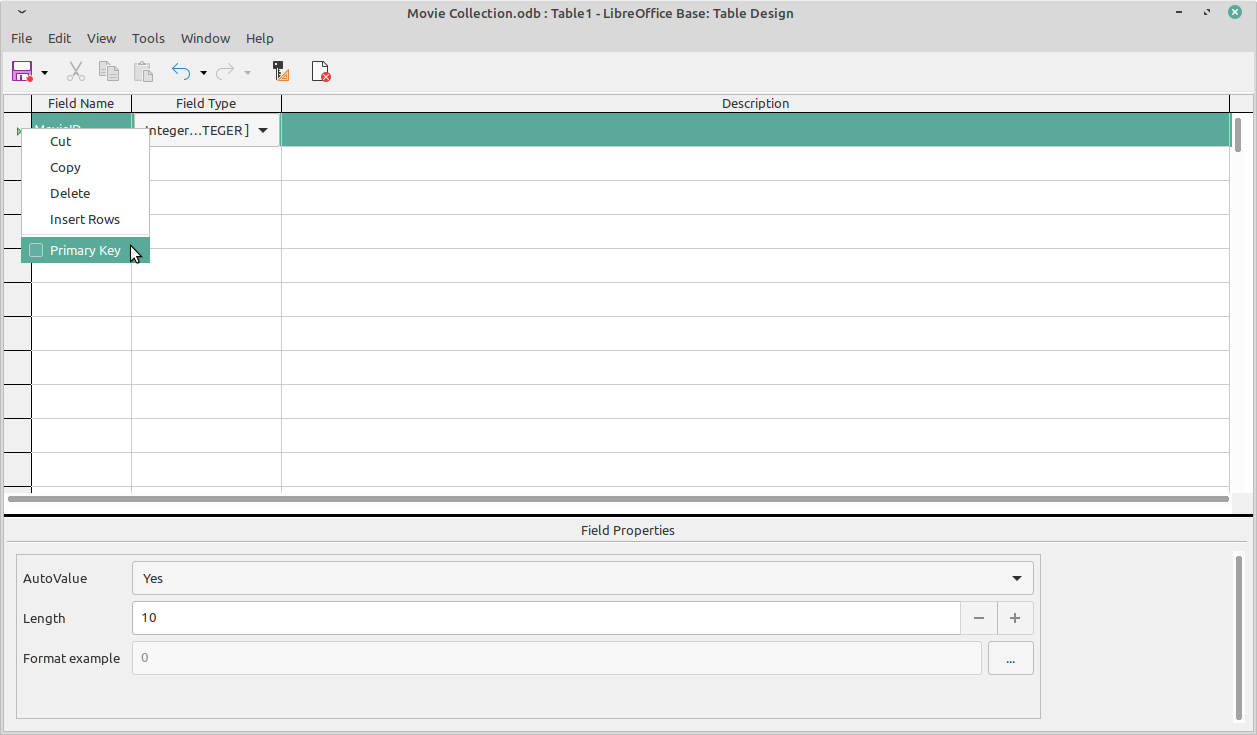
Task: Click the document-with-red-X toolbar icon
Action: [x=320, y=71]
